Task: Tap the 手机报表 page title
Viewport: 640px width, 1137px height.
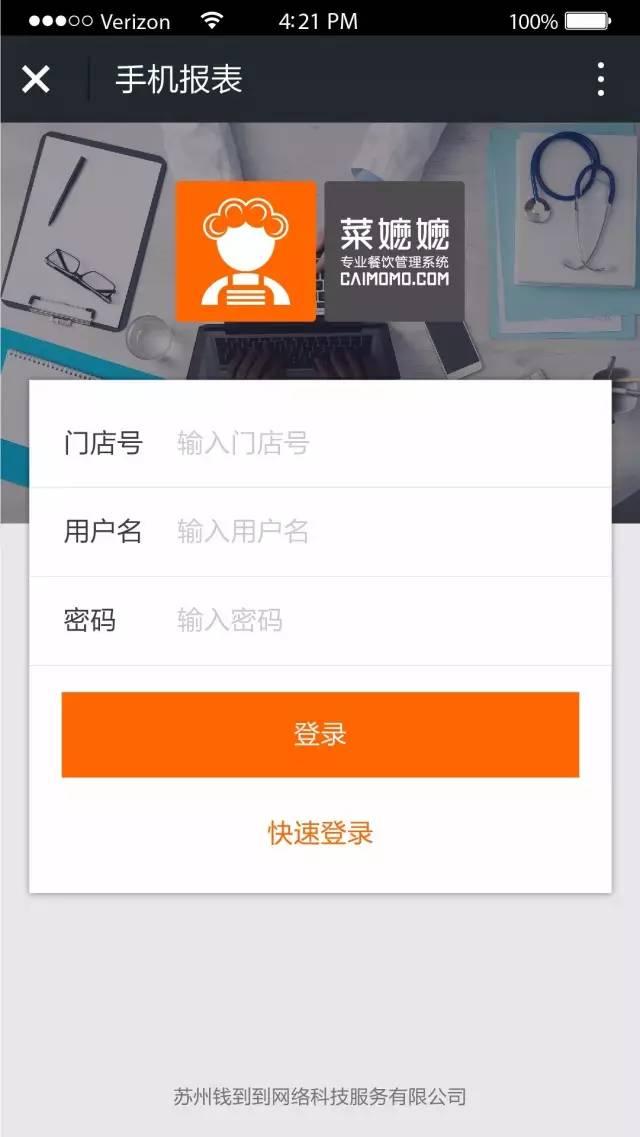Action: pyautogui.click(x=178, y=79)
